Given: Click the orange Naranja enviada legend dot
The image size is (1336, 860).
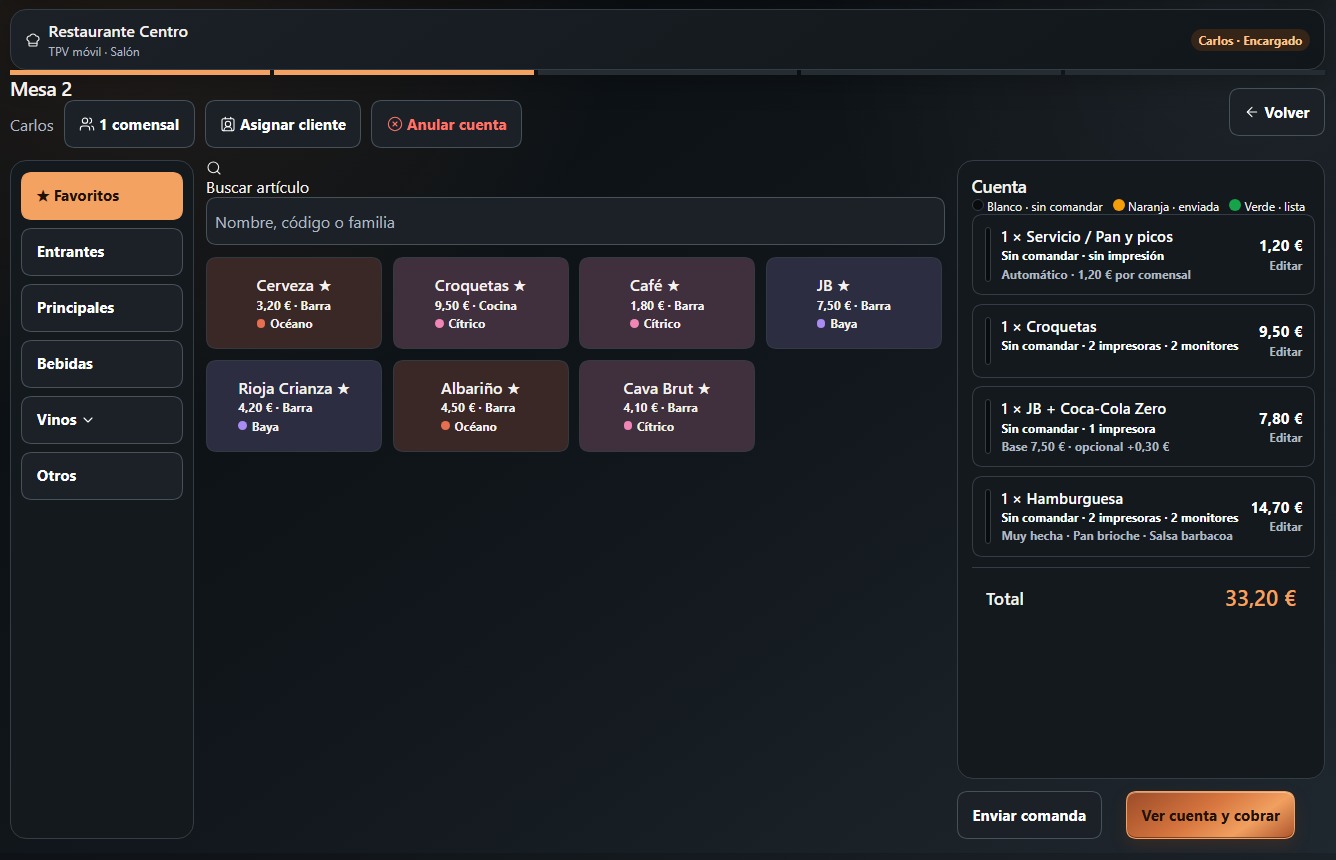Looking at the screenshot, I should tap(1119, 205).
